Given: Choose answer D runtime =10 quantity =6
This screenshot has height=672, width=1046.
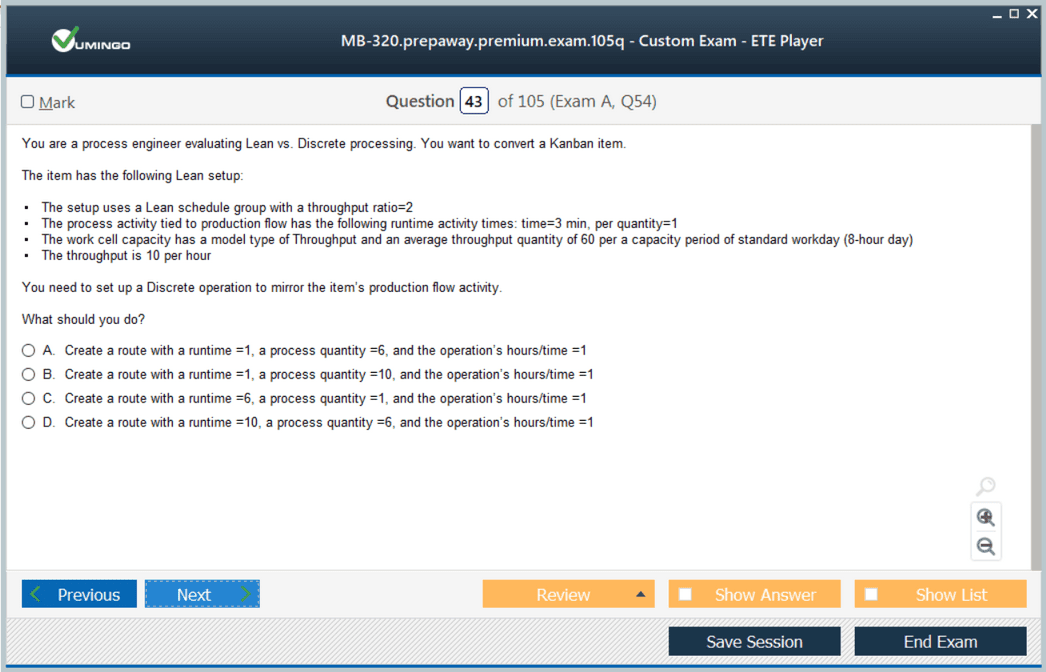Looking at the screenshot, I should [28, 422].
